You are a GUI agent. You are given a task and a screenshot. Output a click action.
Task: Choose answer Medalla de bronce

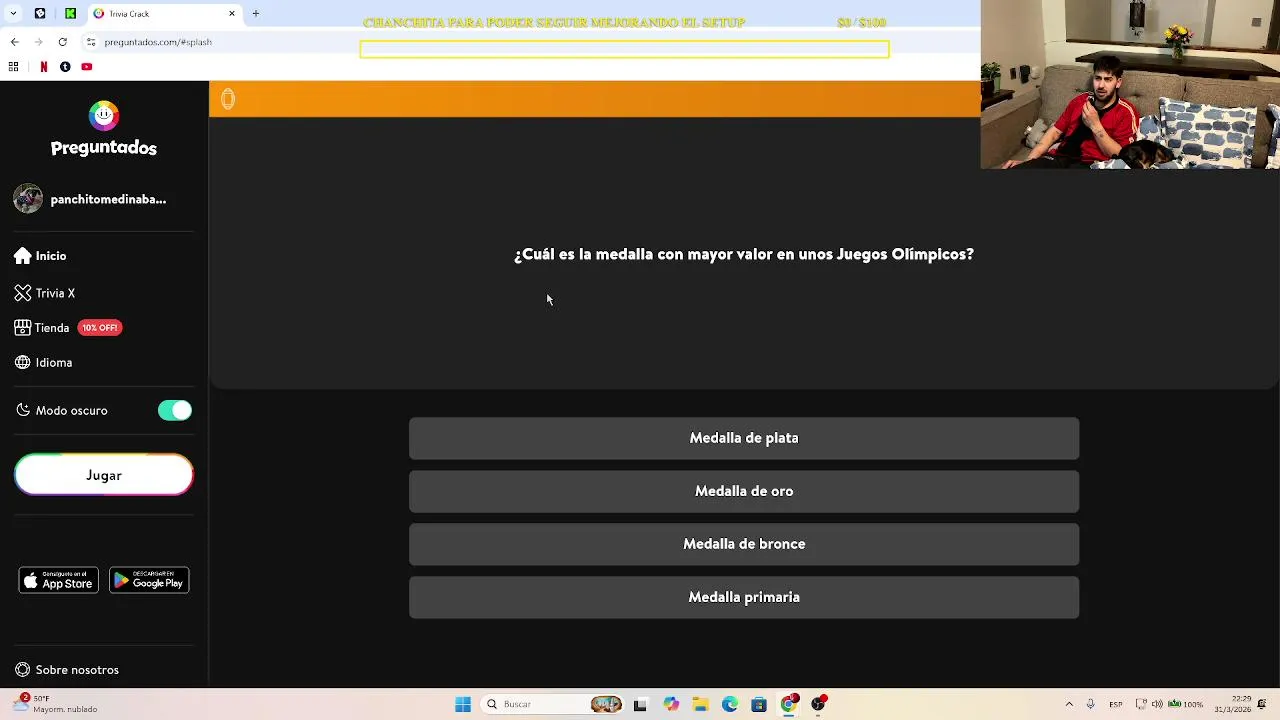point(744,544)
